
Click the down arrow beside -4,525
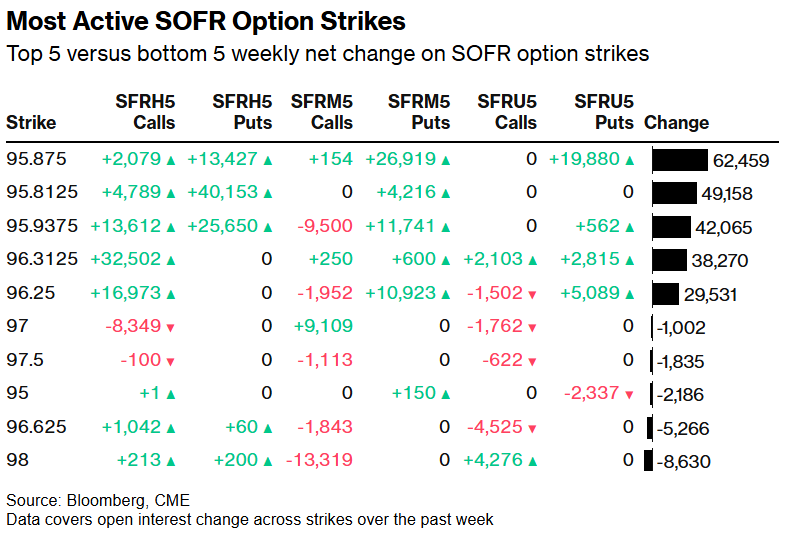point(532,428)
